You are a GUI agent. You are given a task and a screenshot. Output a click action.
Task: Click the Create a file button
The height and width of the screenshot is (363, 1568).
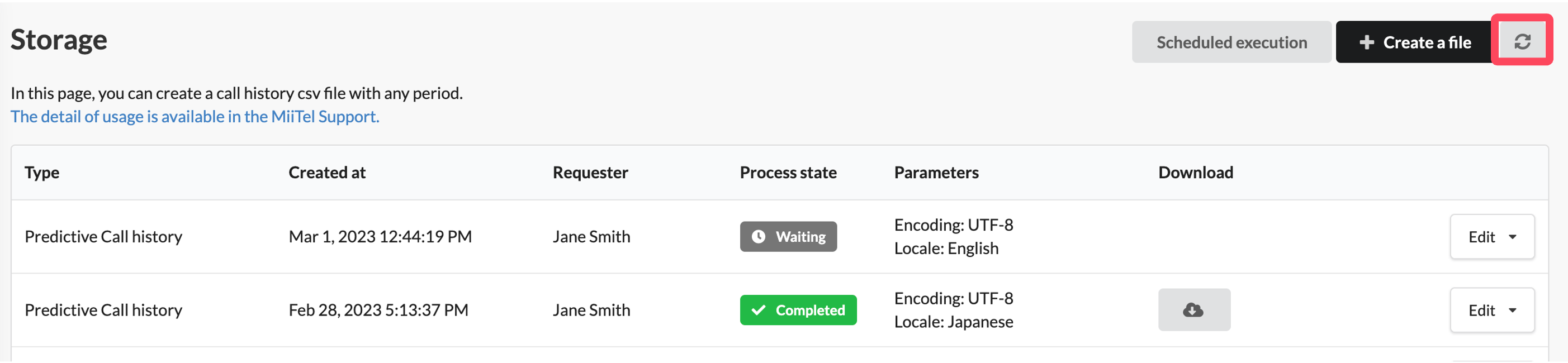tap(1415, 42)
